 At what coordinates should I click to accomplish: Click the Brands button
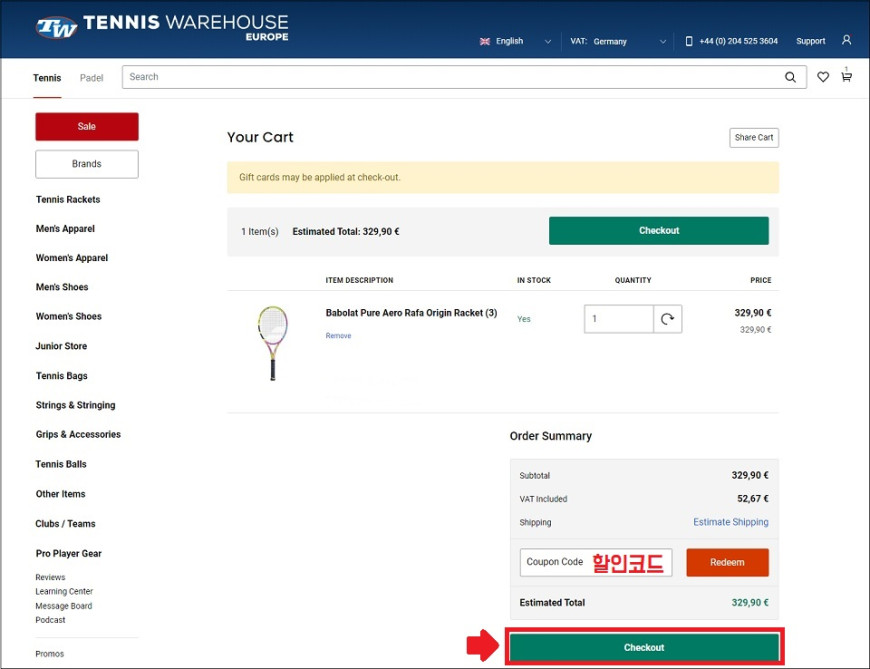pos(87,164)
